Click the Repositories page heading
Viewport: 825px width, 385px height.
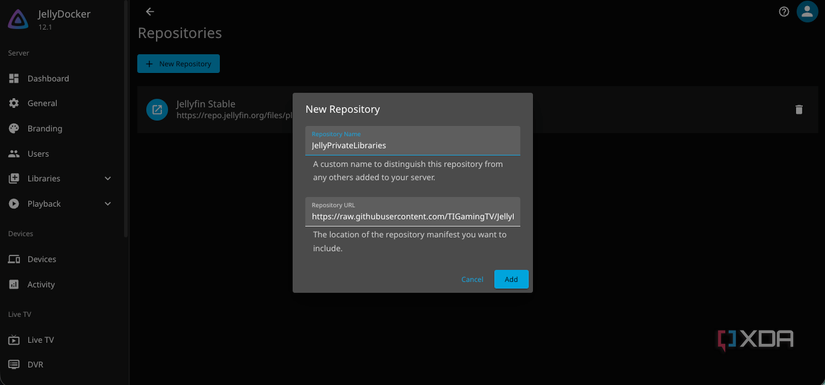pyautogui.click(x=179, y=33)
